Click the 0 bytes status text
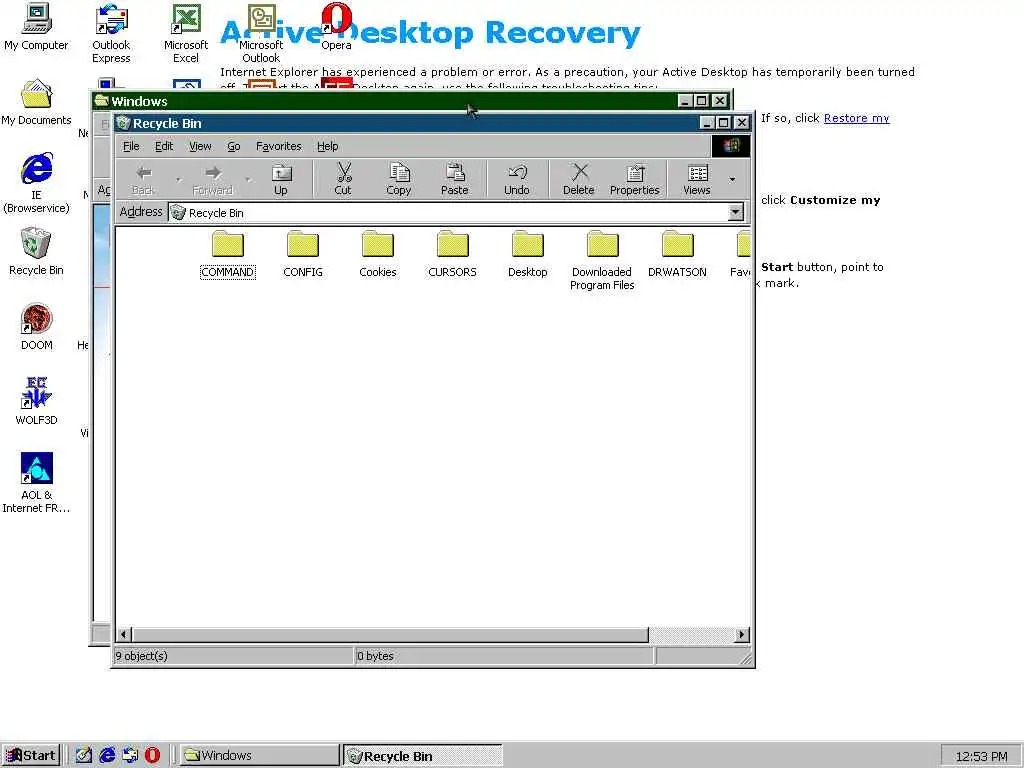Screen dimensions: 1024x768 [x=376, y=656]
